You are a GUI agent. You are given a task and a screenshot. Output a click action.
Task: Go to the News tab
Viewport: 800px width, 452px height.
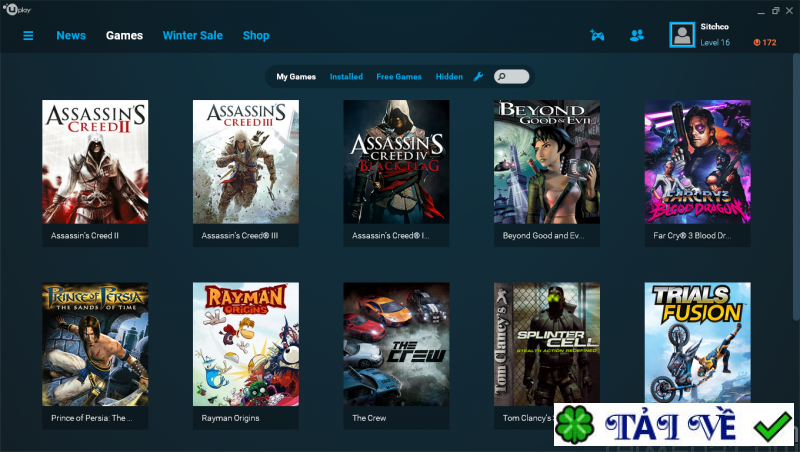click(x=71, y=36)
